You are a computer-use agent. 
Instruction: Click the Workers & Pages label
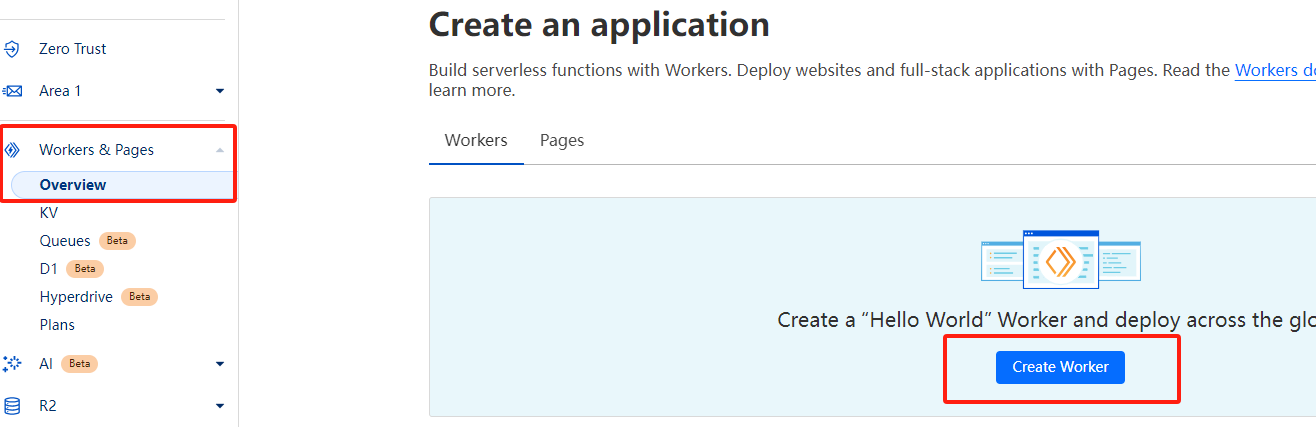click(x=96, y=150)
